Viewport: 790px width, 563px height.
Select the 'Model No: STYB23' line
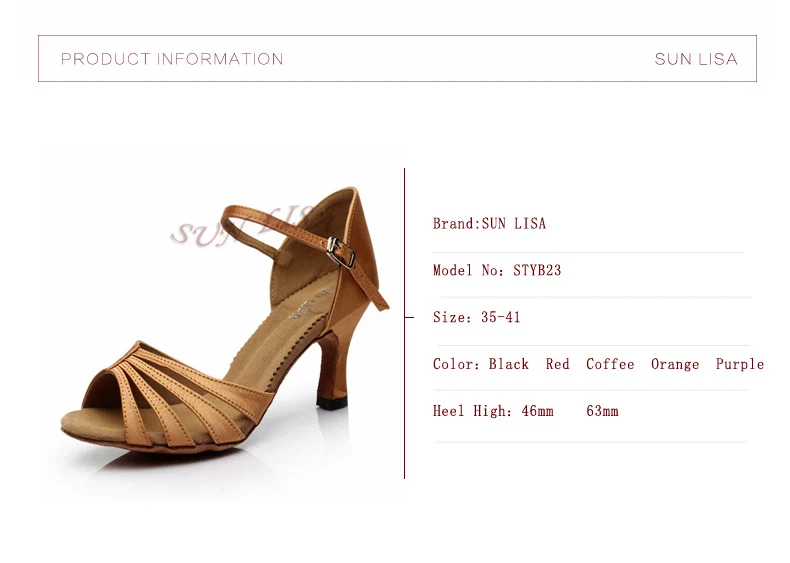tap(497, 270)
